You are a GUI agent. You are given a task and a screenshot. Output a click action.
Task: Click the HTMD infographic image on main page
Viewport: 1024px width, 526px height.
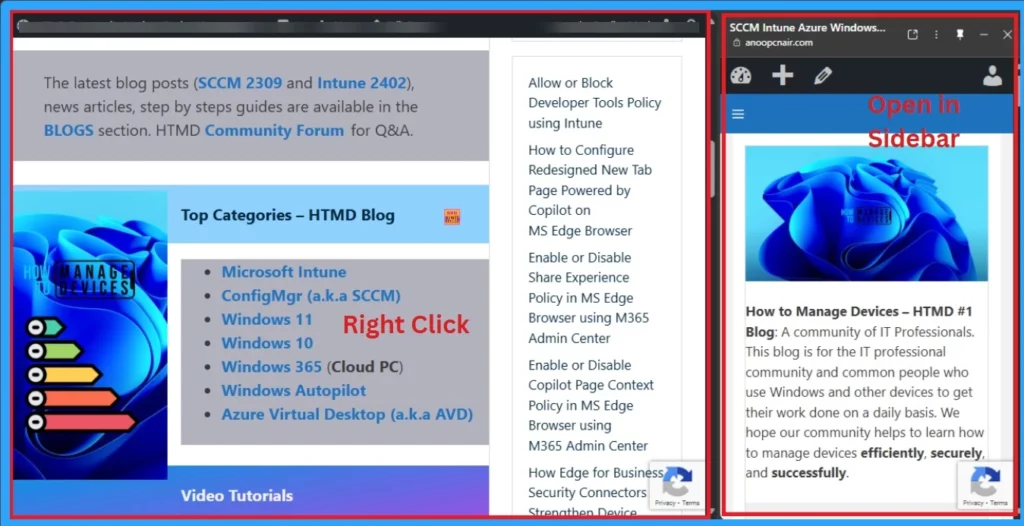tap(90, 335)
